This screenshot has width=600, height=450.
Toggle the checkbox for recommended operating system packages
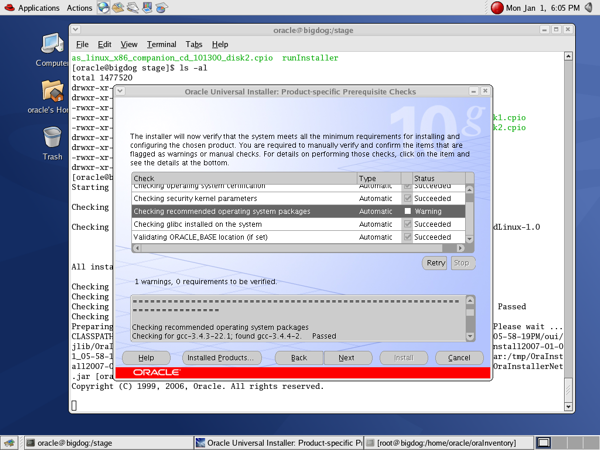pyautogui.click(x=408, y=211)
